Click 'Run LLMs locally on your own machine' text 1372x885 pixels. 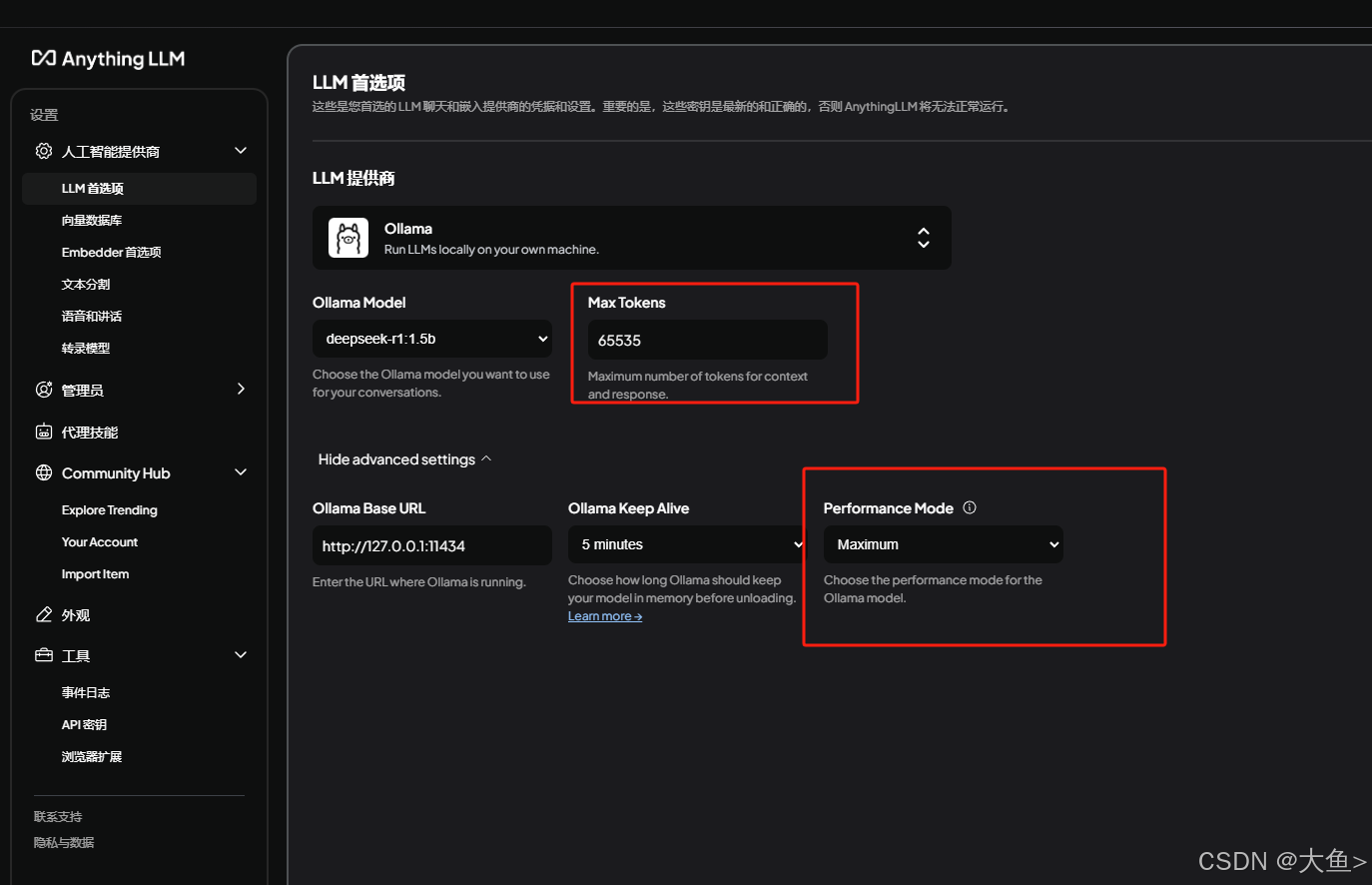(491, 250)
